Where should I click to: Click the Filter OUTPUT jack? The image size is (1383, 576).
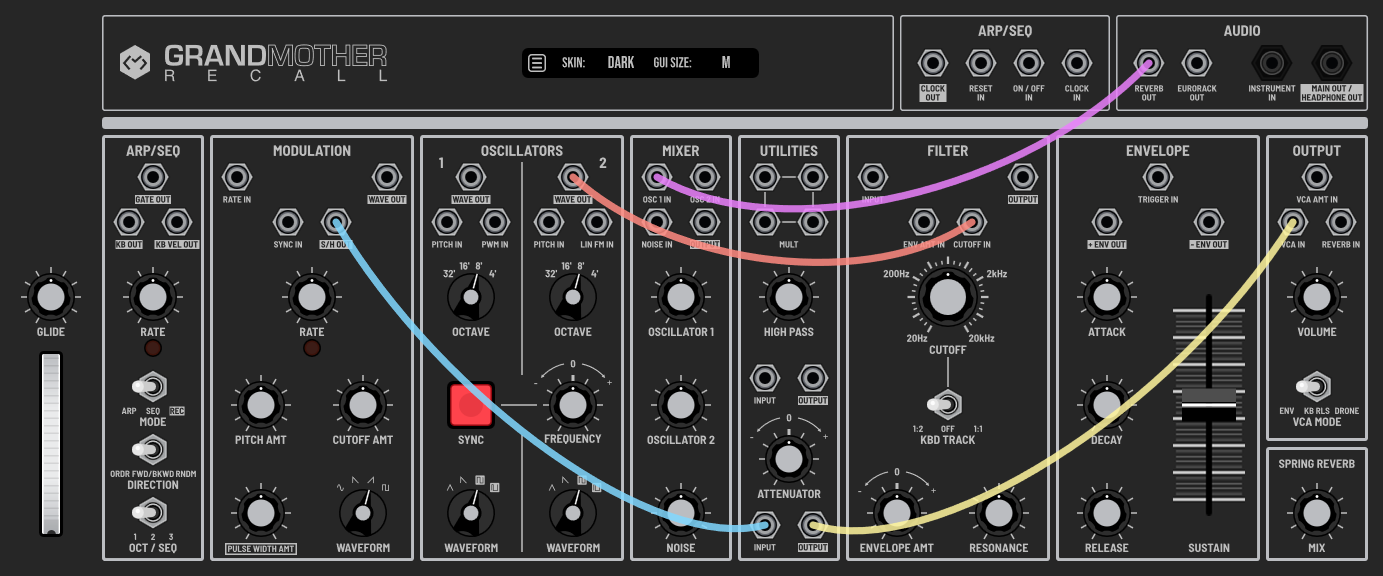coord(1022,178)
